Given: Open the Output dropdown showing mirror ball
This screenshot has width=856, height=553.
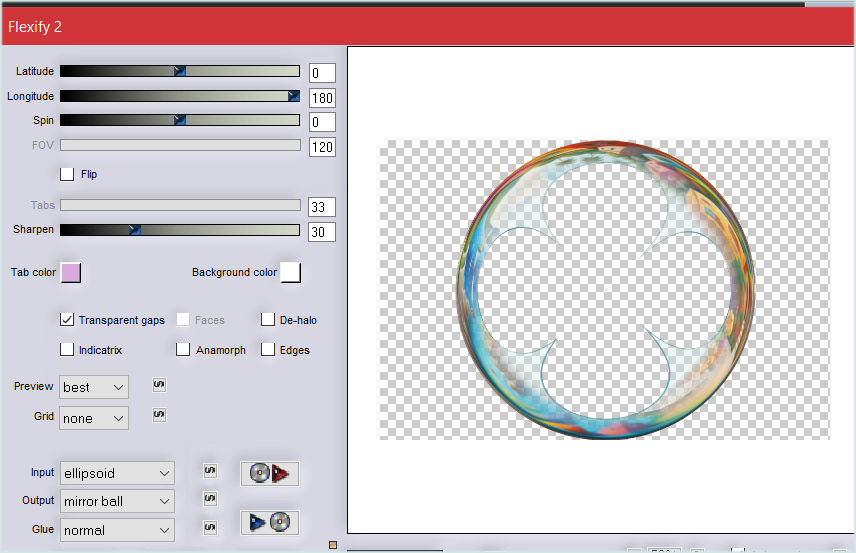Looking at the screenshot, I should (117, 501).
